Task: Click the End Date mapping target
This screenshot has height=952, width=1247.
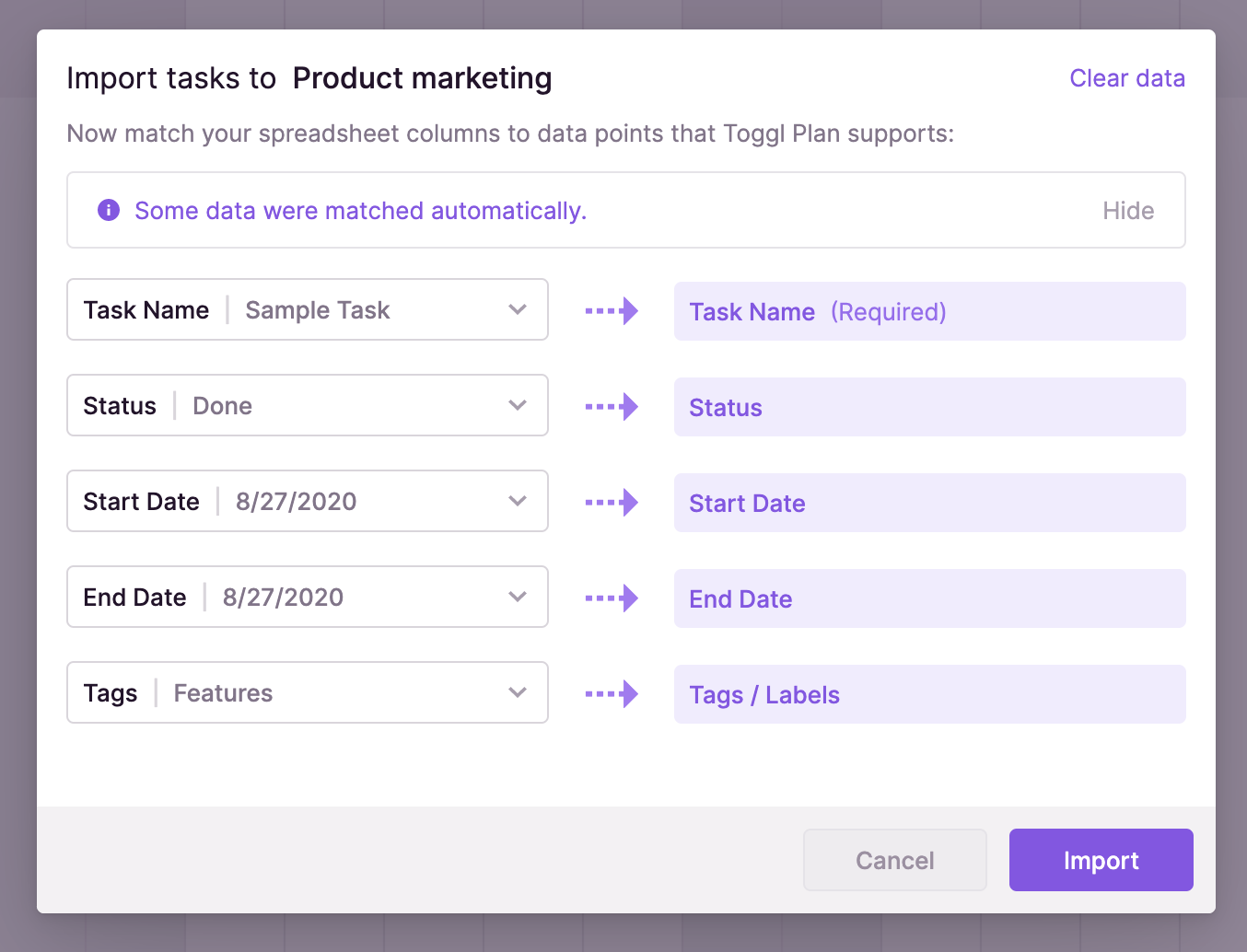Action: [x=929, y=598]
